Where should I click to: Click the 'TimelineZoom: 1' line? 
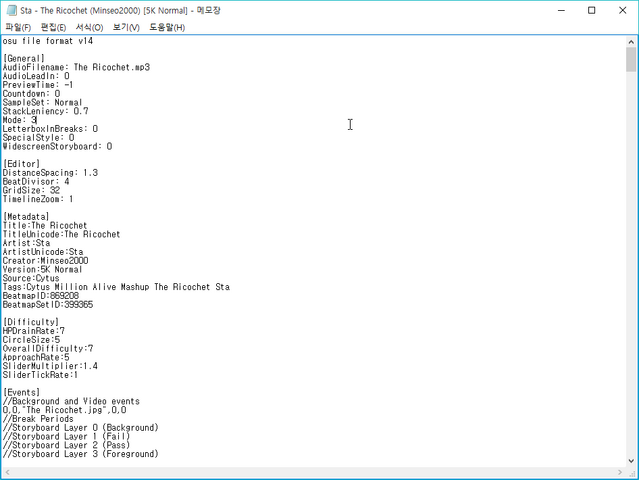coord(38,199)
